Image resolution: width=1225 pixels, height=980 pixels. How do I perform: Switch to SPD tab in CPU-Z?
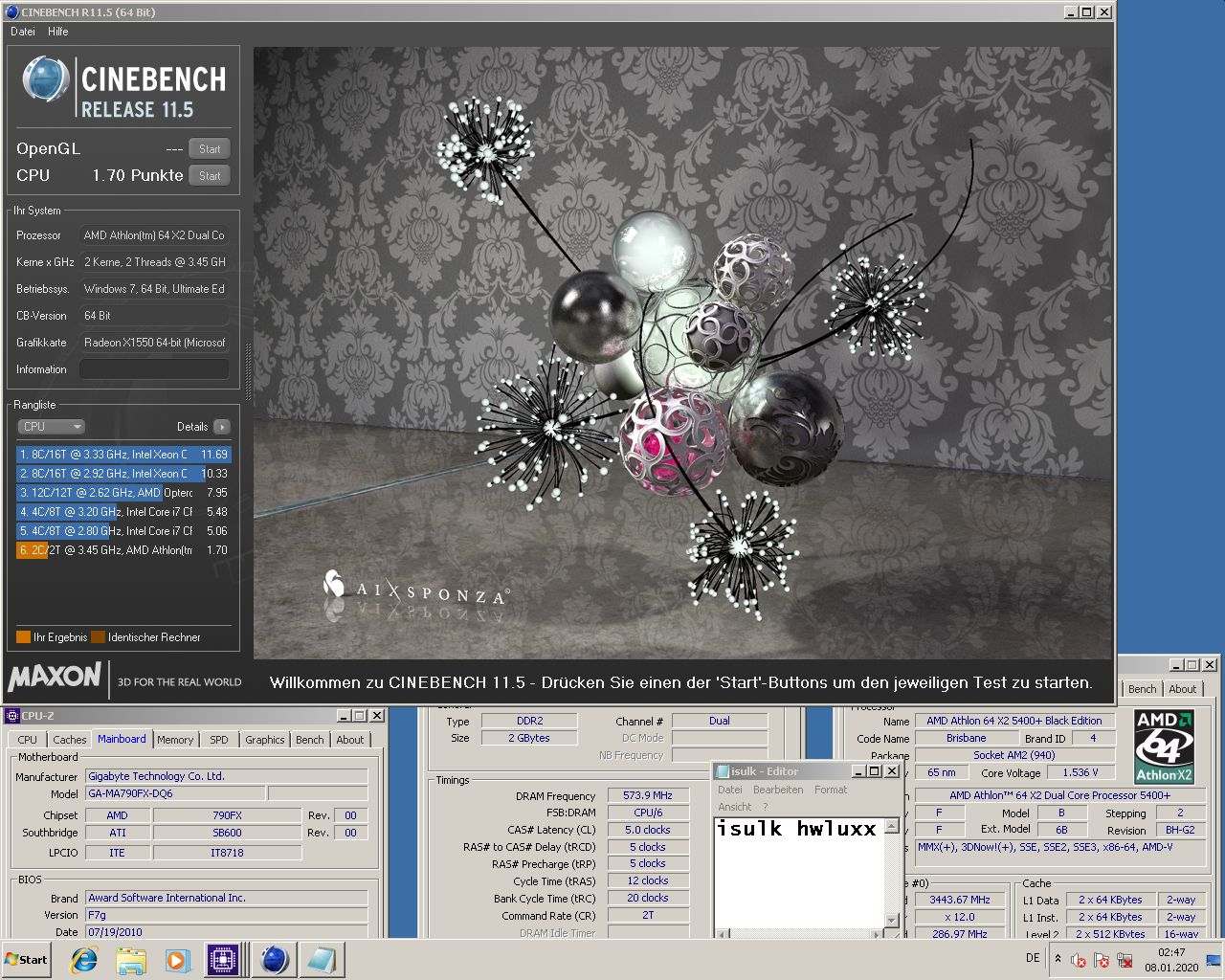click(219, 740)
